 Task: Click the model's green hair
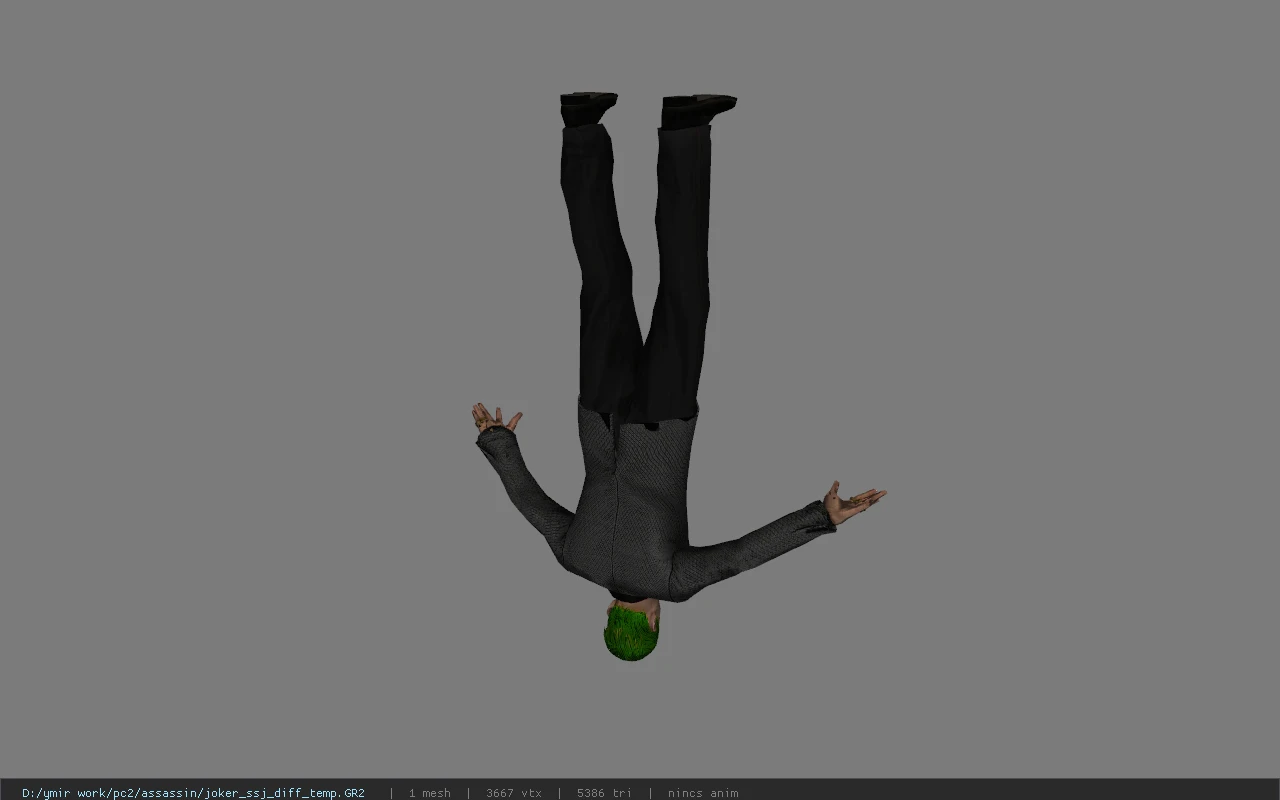[x=630, y=634]
